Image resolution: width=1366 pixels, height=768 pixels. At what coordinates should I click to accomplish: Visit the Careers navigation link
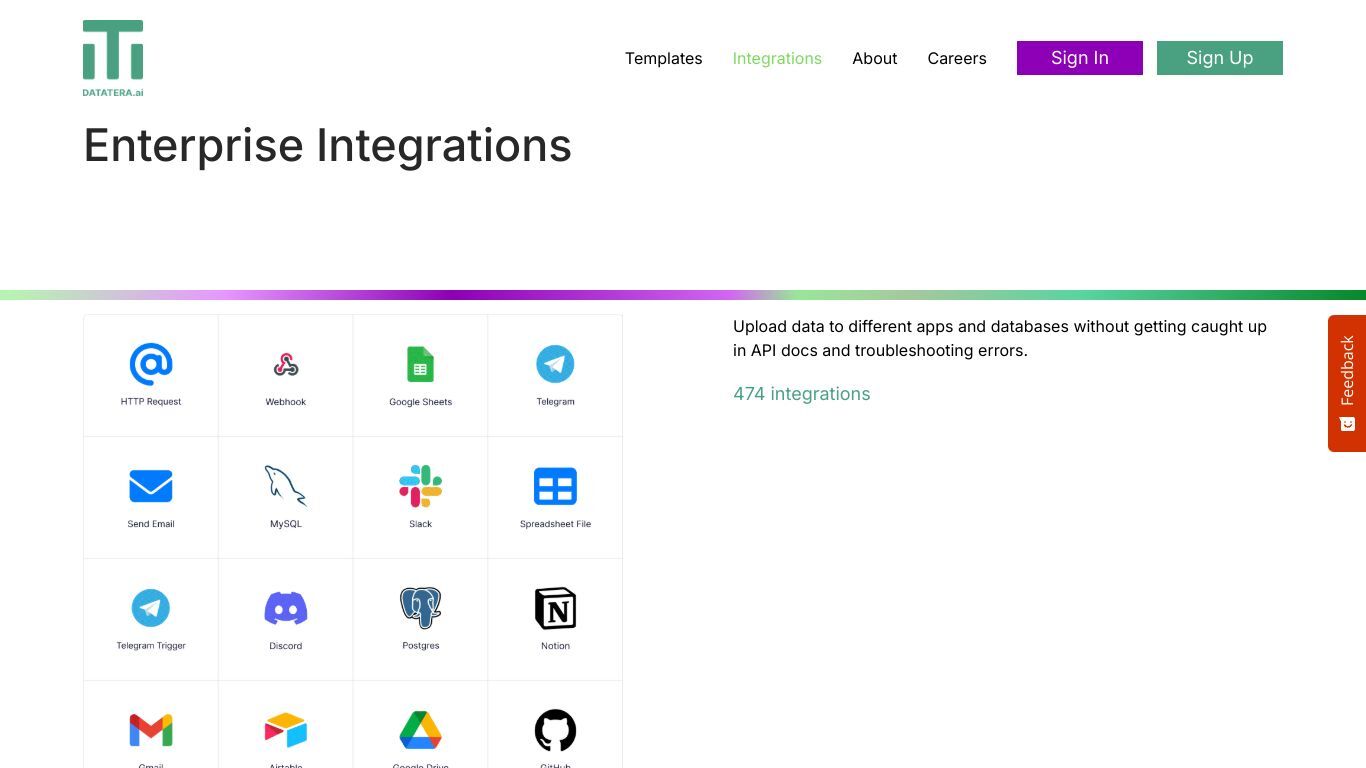(957, 58)
